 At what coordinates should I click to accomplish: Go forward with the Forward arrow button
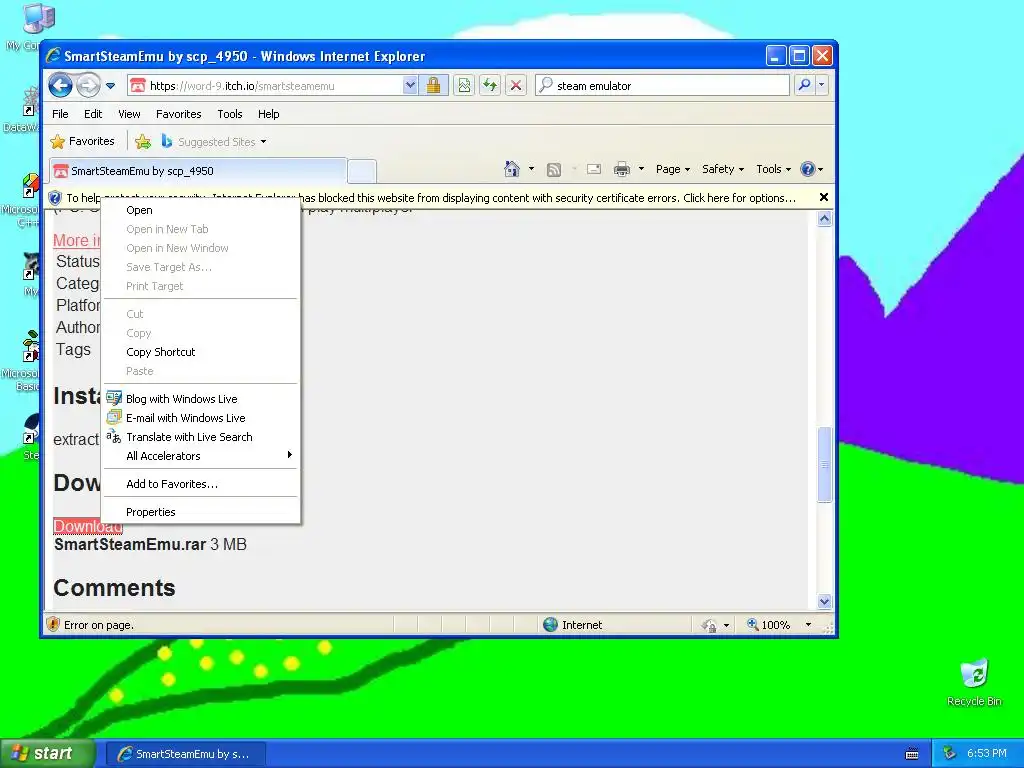[x=88, y=85]
